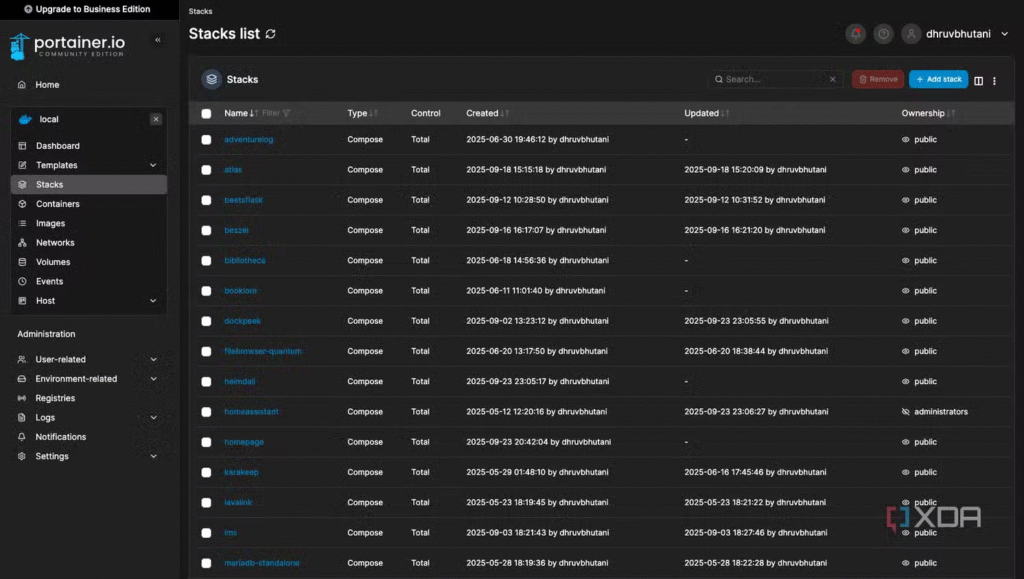Close the local environment with X
Screen dimensions: 1024x579
(156, 119)
